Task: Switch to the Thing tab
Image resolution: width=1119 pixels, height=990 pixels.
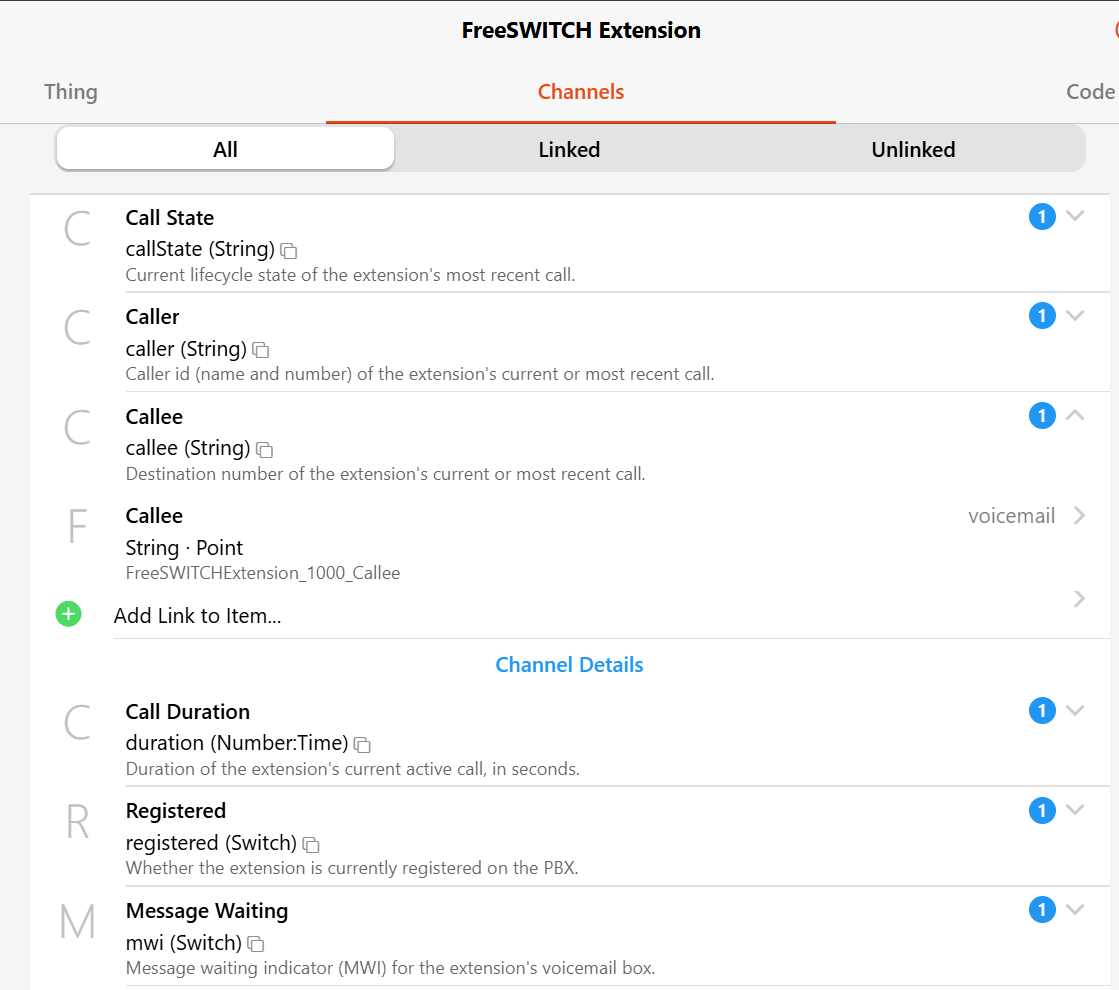Action: [x=71, y=92]
